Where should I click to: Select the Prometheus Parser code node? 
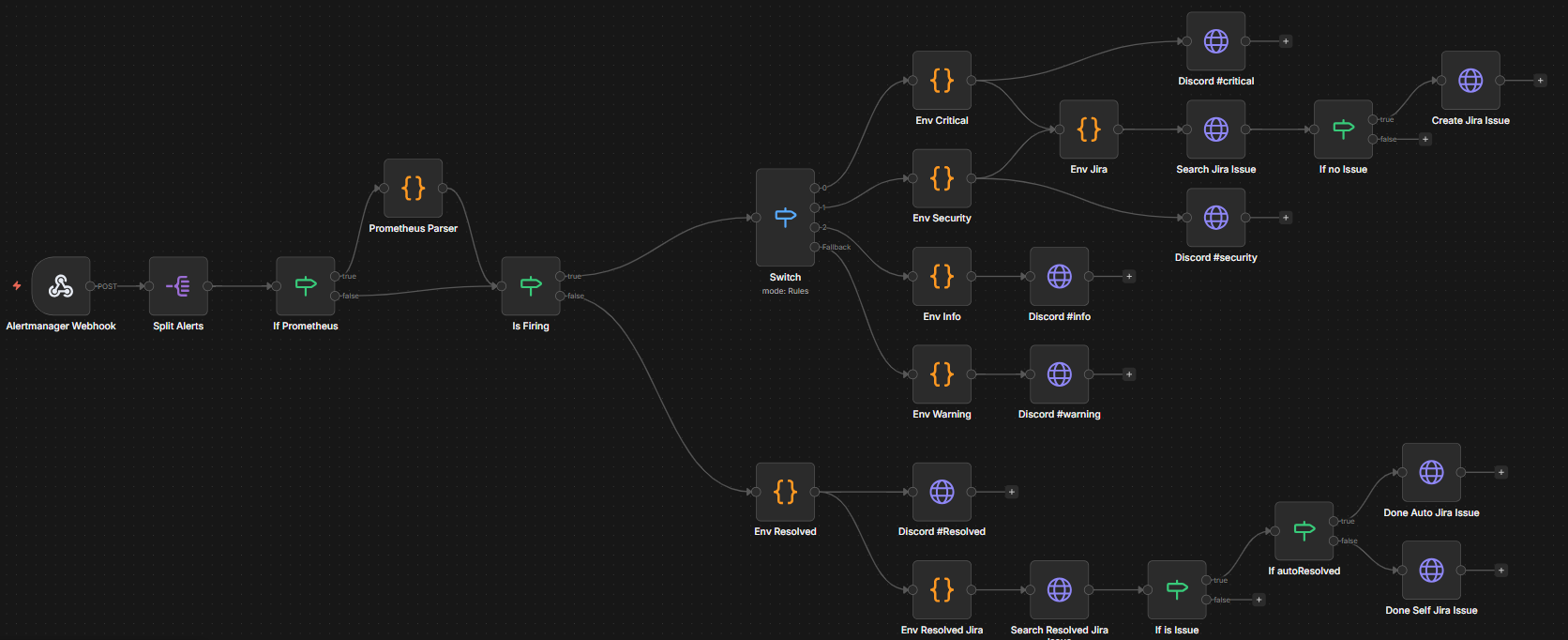(x=413, y=189)
